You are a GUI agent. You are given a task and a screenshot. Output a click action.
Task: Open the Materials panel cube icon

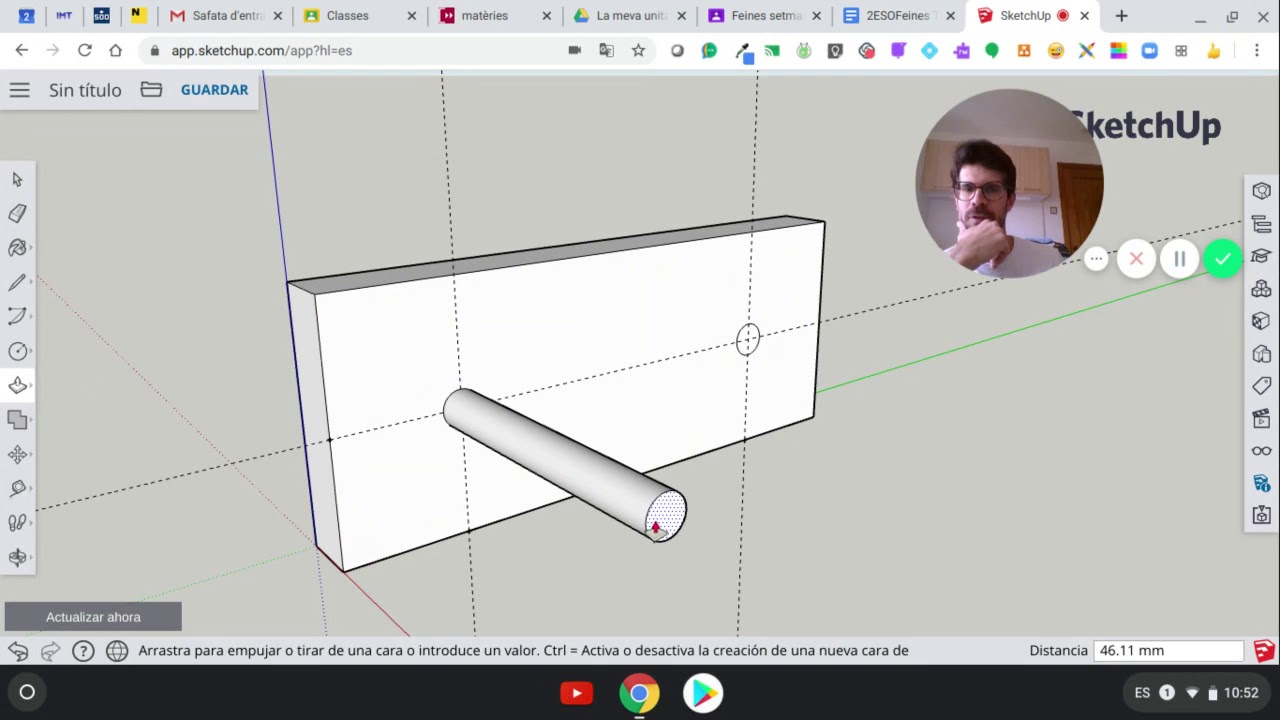[x=1261, y=321]
